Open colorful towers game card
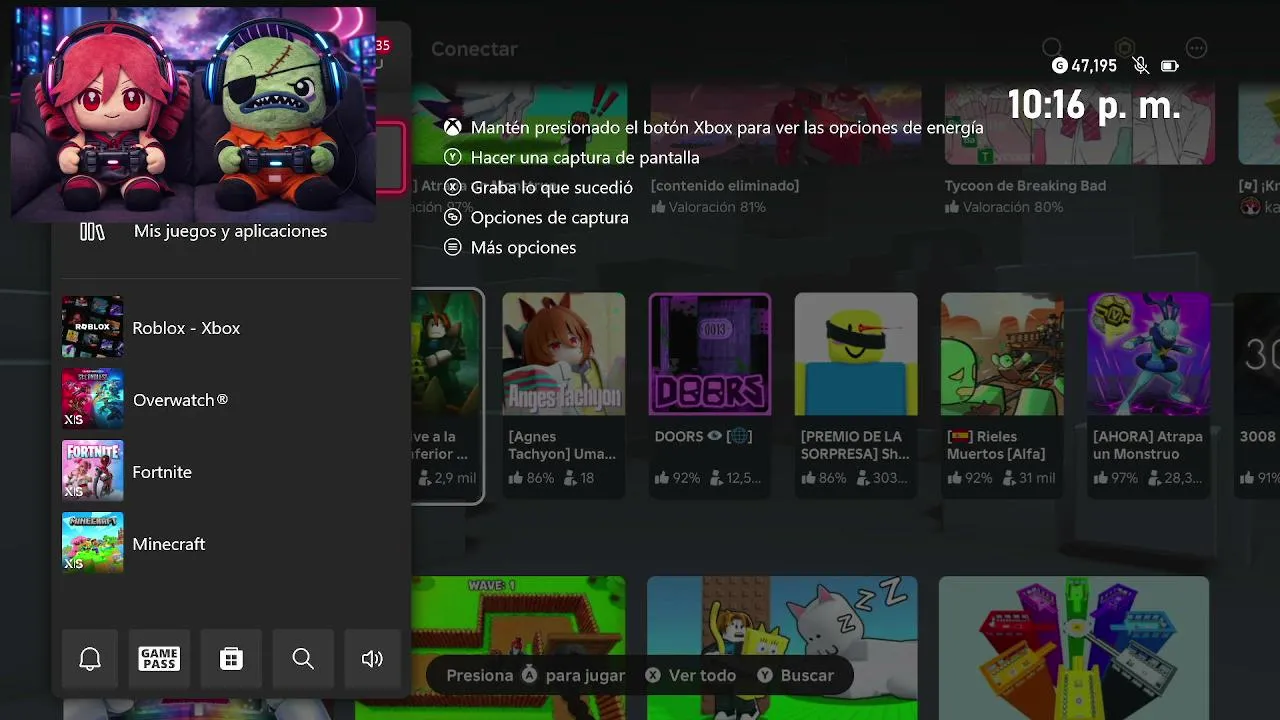This screenshot has width=1280, height=720. pos(1074,648)
